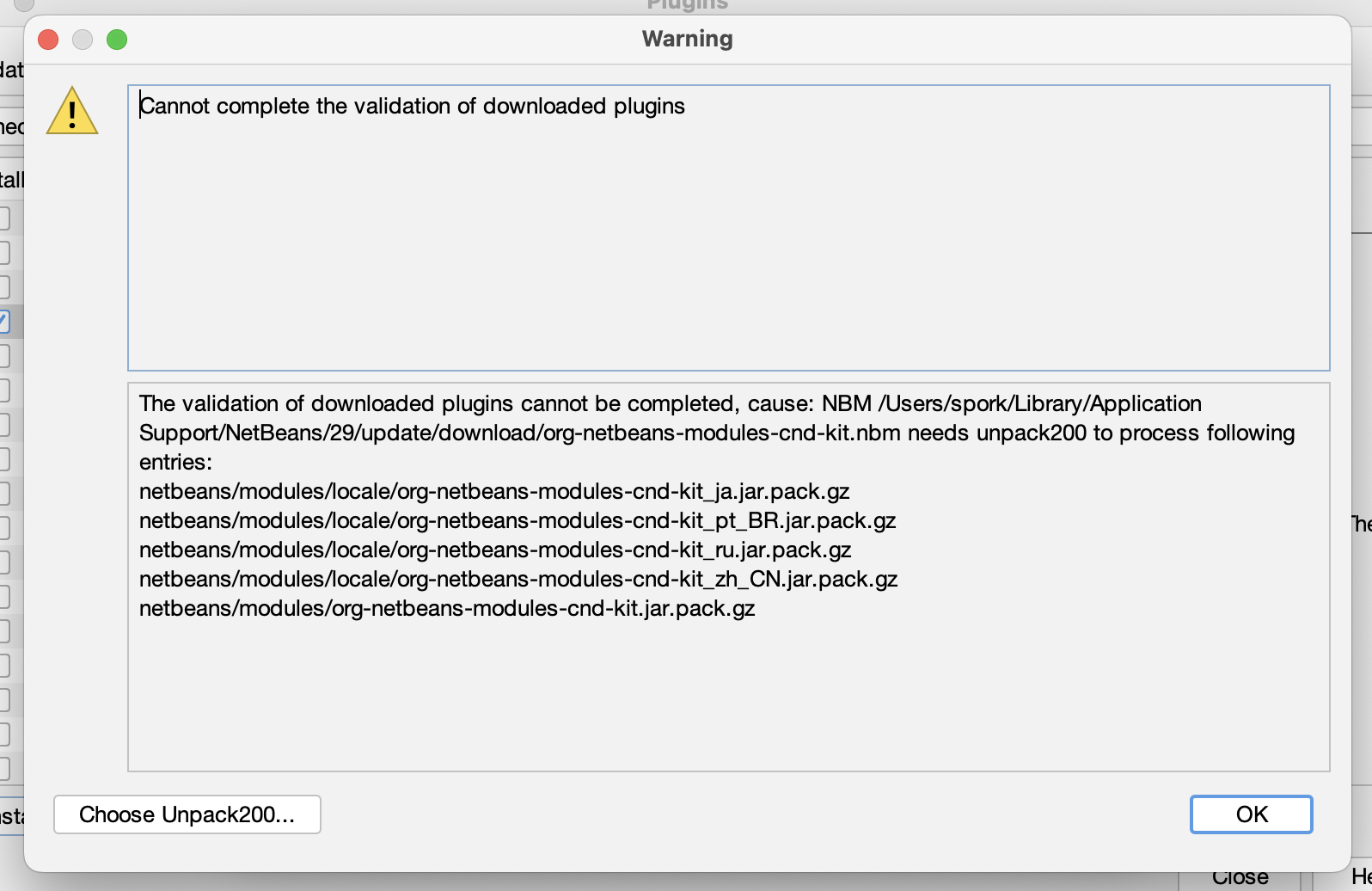The image size is (1372, 891).
Task: Click the partially hidden Close button below dialog
Action: pyautogui.click(x=1240, y=880)
